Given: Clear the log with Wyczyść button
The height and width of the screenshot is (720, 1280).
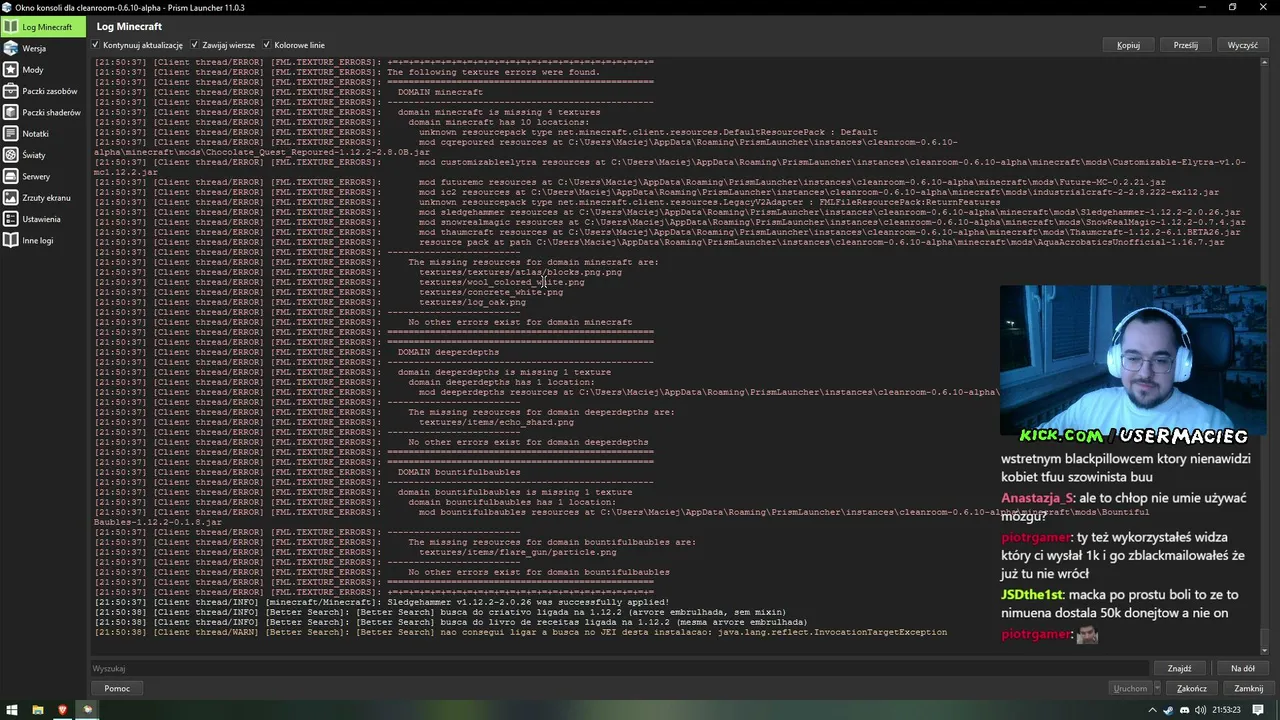Looking at the screenshot, I should pyautogui.click(x=1243, y=45).
